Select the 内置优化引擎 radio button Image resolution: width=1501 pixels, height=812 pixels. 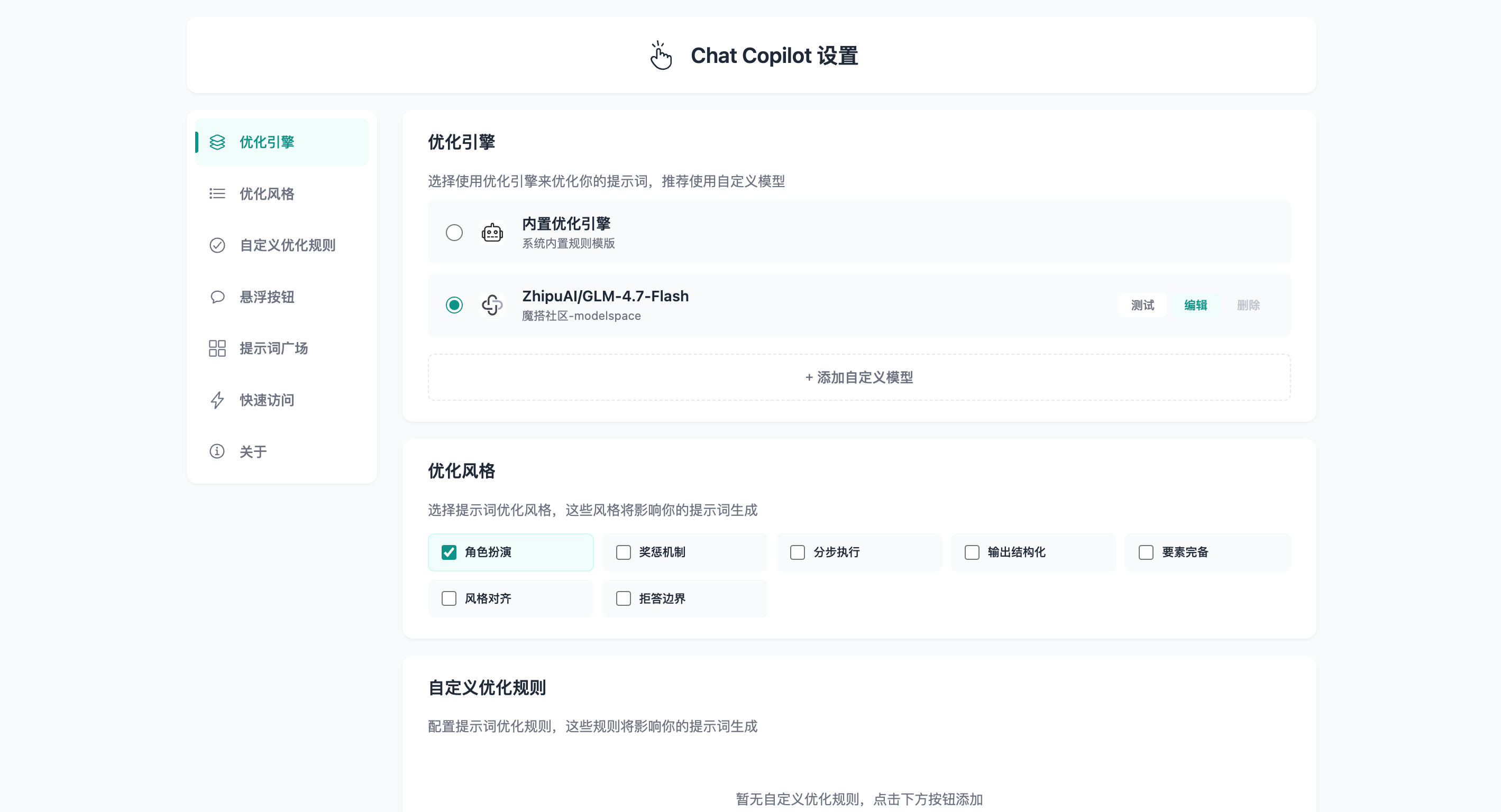(454, 232)
